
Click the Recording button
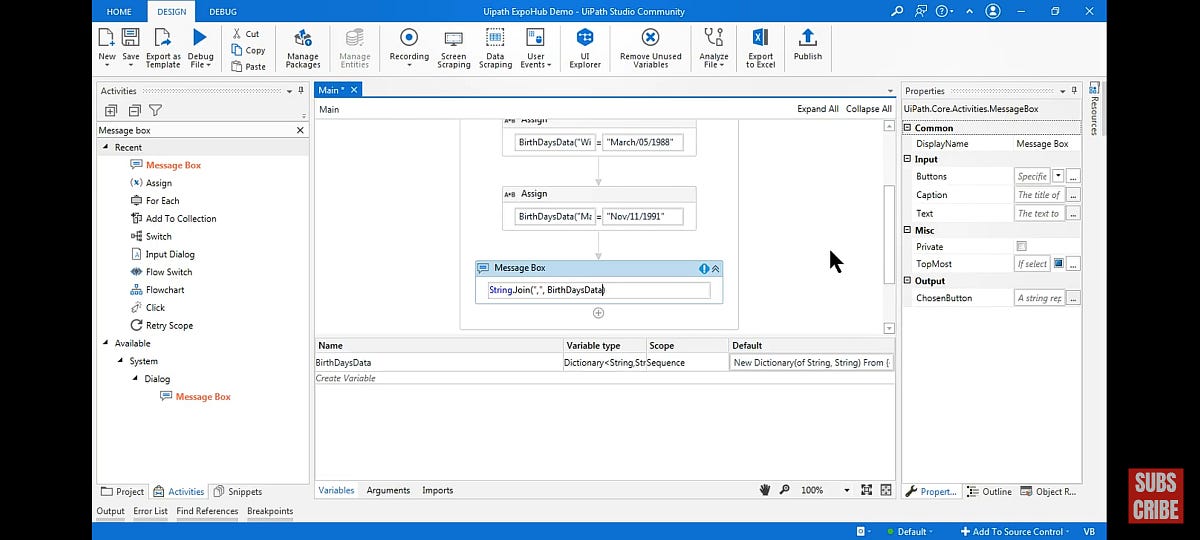(409, 47)
